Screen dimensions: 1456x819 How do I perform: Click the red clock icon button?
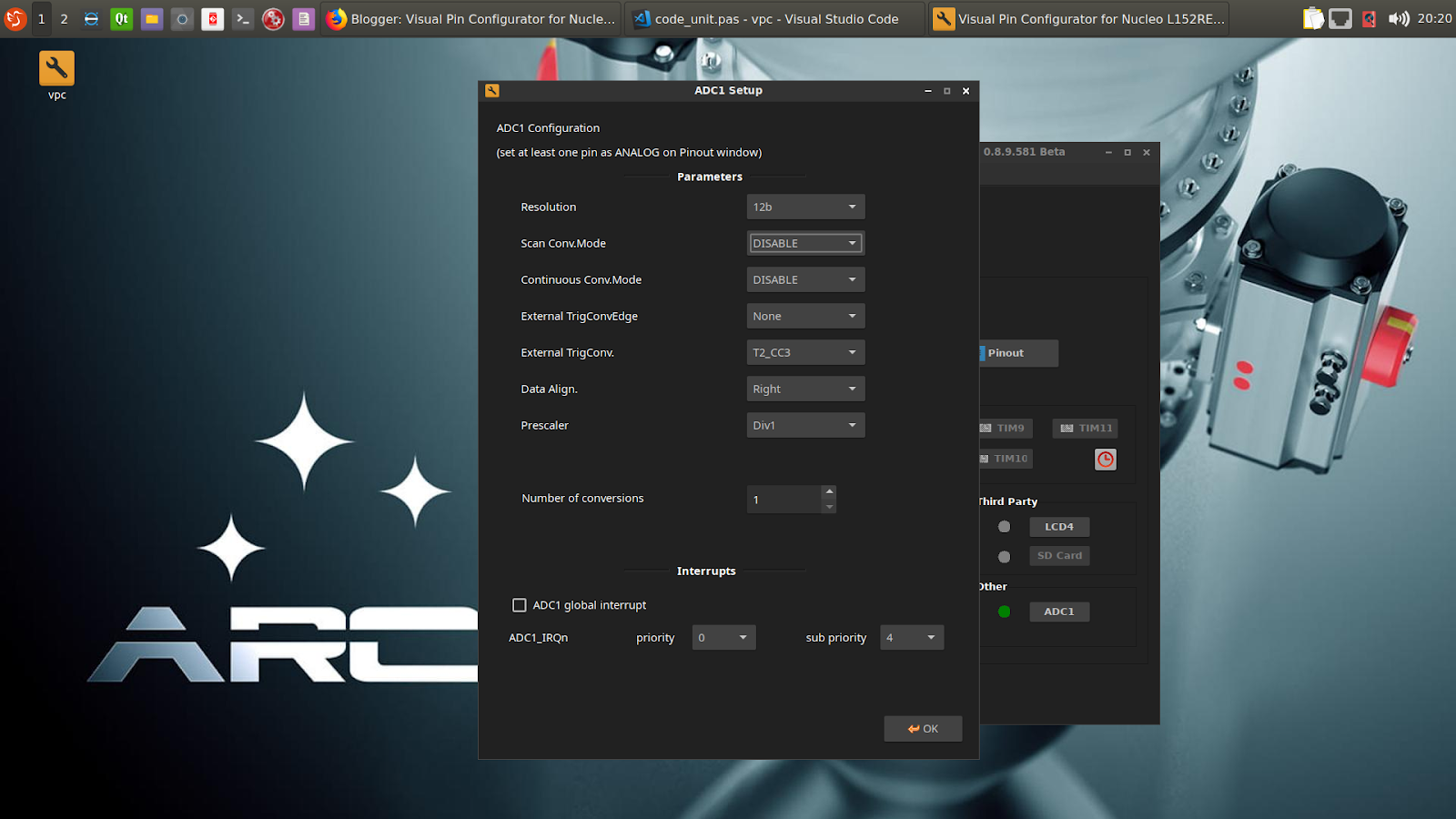pyautogui.click(x=1105, y=460)
